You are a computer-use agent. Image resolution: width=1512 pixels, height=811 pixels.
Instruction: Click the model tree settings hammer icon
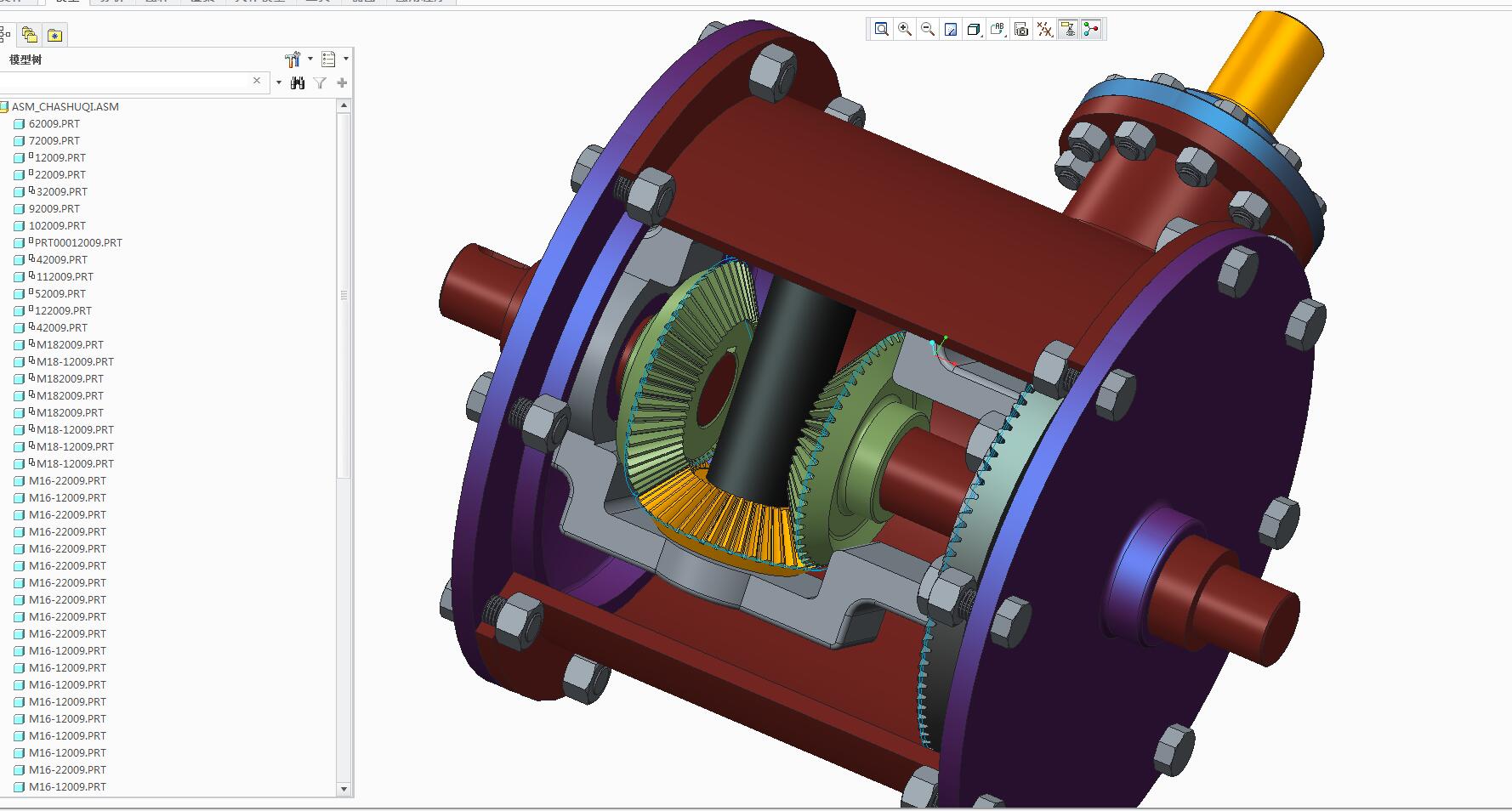(293, 59)
